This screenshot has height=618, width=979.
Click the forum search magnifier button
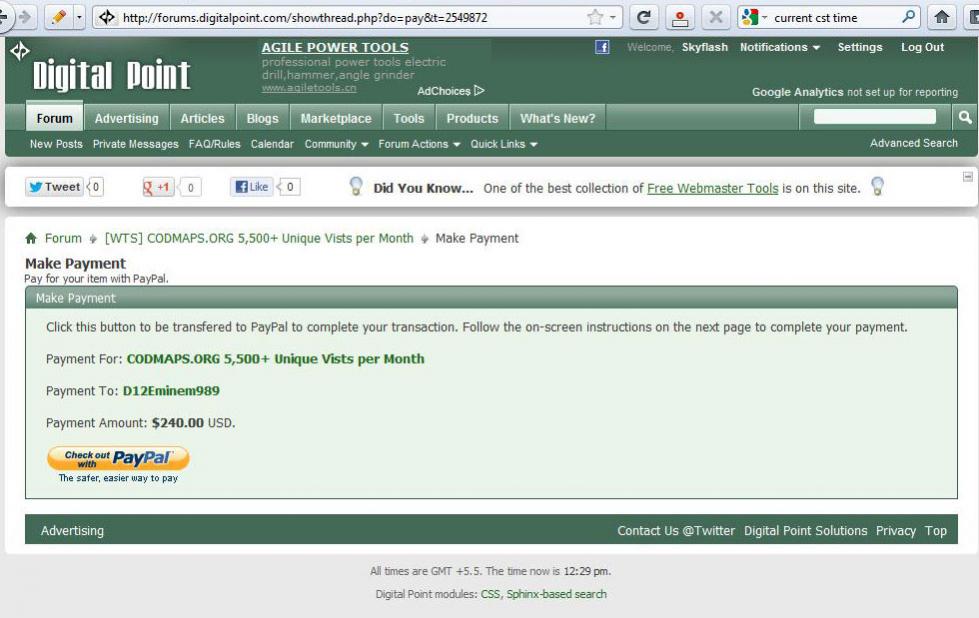click(x=965, y=117)
